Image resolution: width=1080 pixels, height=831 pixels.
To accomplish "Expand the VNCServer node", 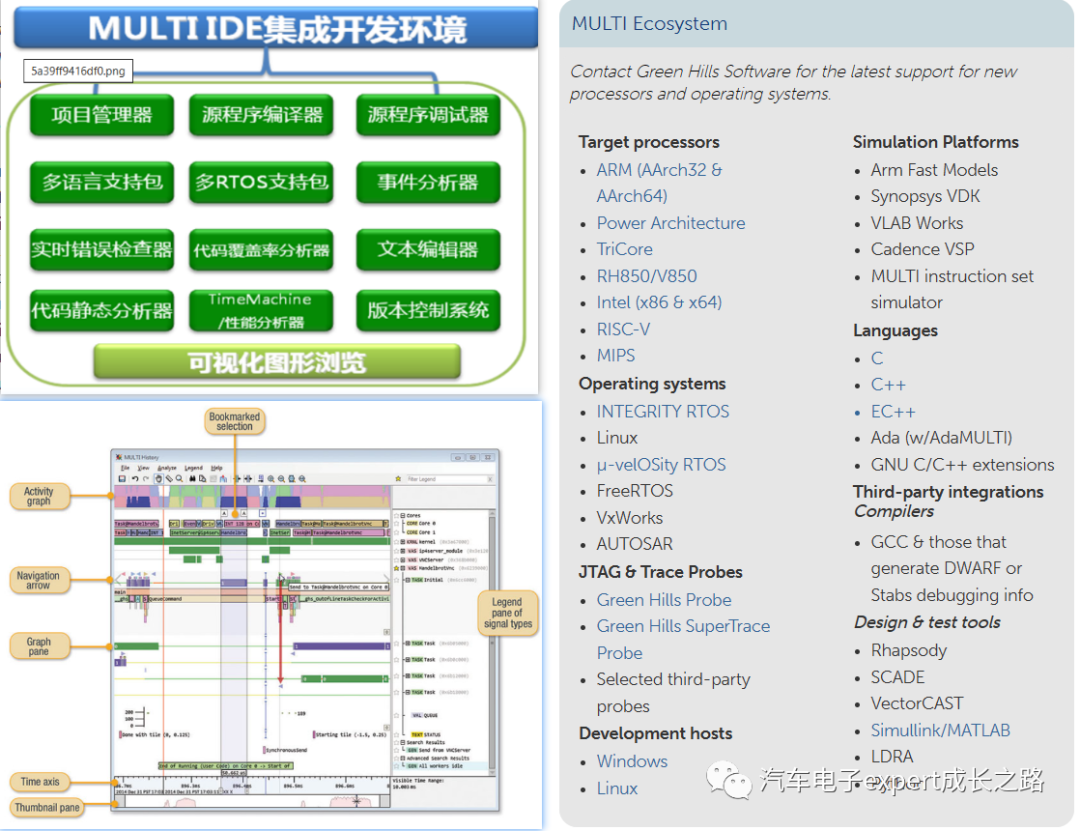I will [x=403, y=560].
